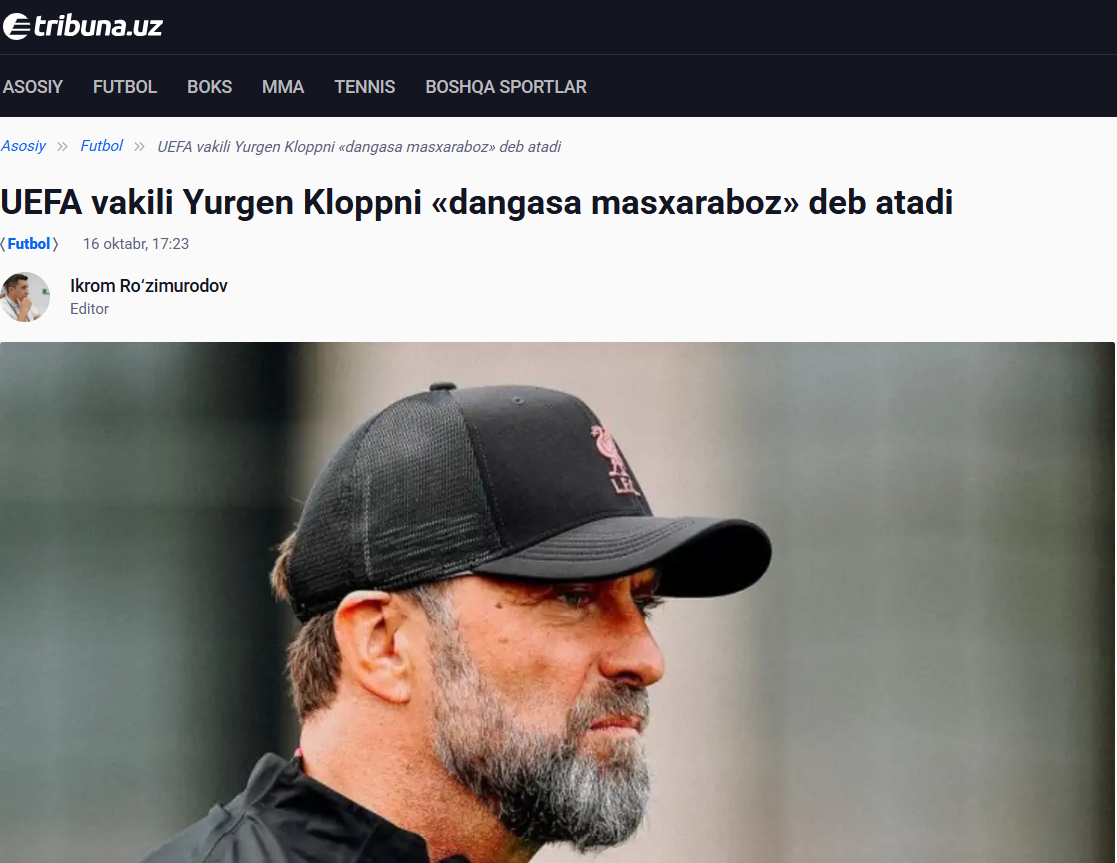Open the FUTBOL navigation section
This screenshot has height=863, width=1117.
click(125, 87)
